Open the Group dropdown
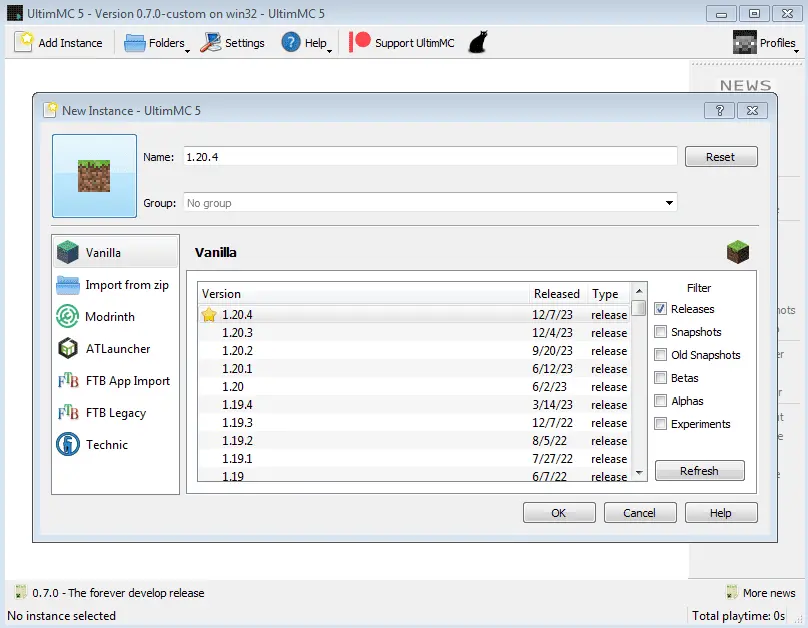 coord(668,203)
